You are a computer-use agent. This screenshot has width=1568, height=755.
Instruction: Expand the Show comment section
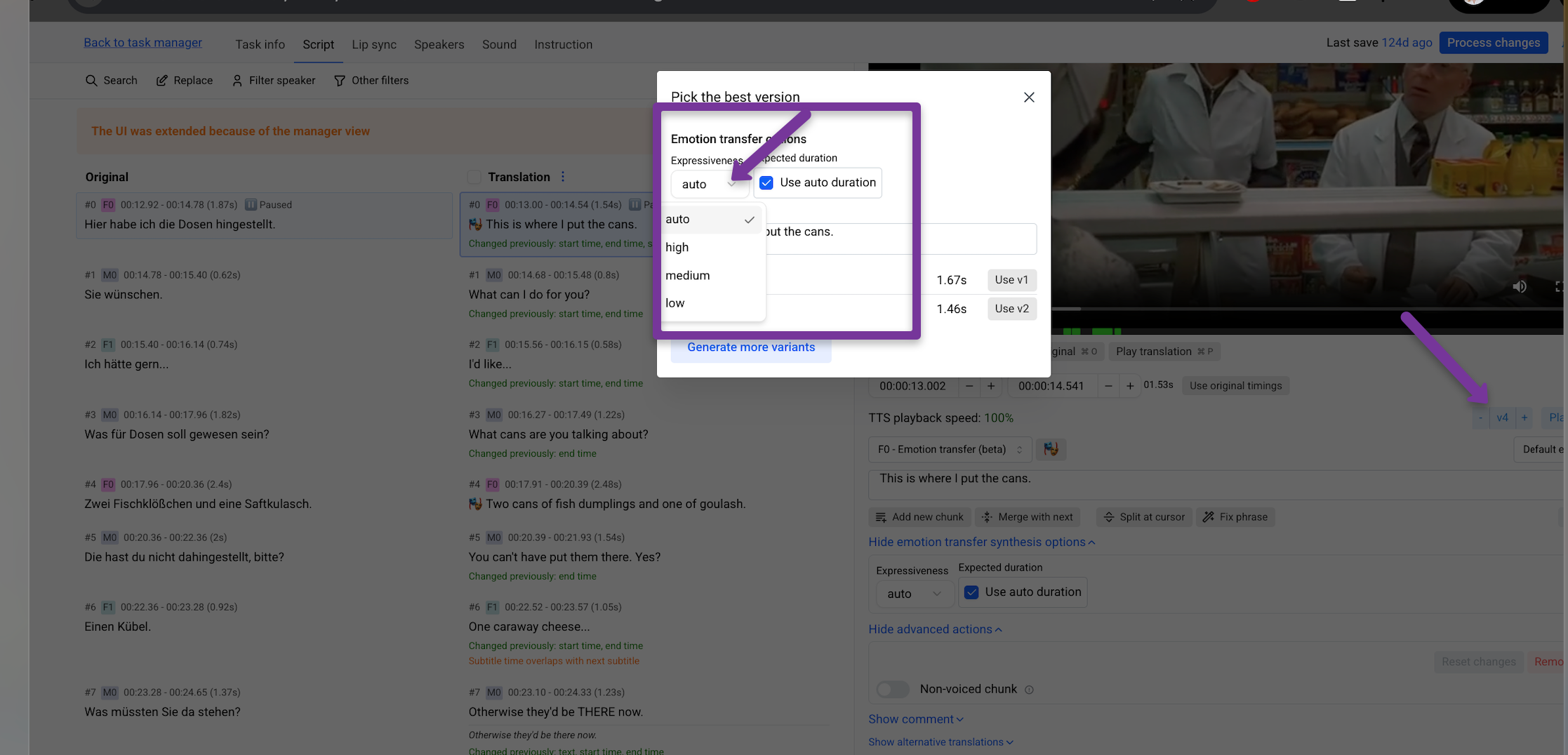[x=916, y=719]
